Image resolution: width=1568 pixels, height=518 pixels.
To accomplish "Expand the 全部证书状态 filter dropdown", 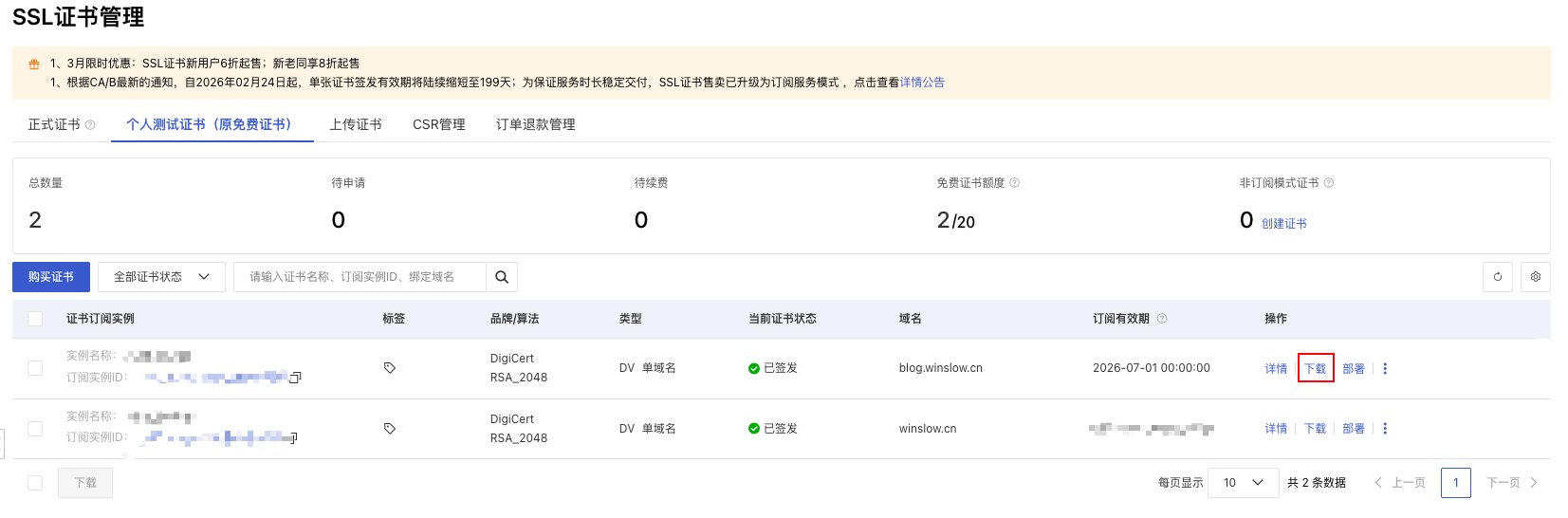I will 161,277.
